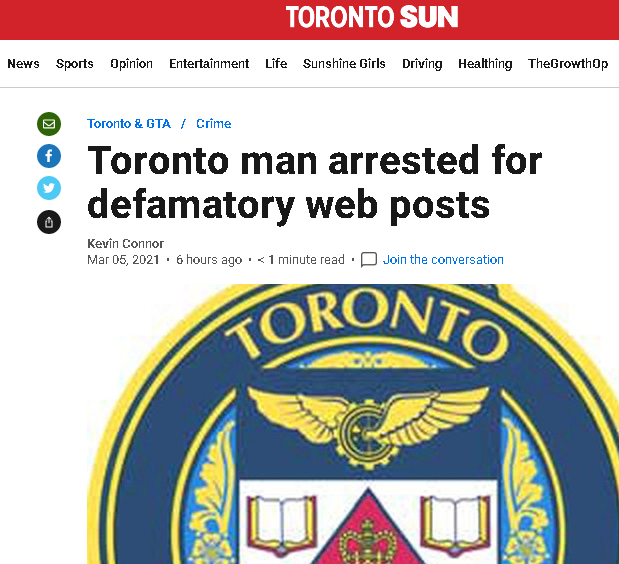Go to Healthing link
This screenshot has height=564, width=619.
(485, 64)
